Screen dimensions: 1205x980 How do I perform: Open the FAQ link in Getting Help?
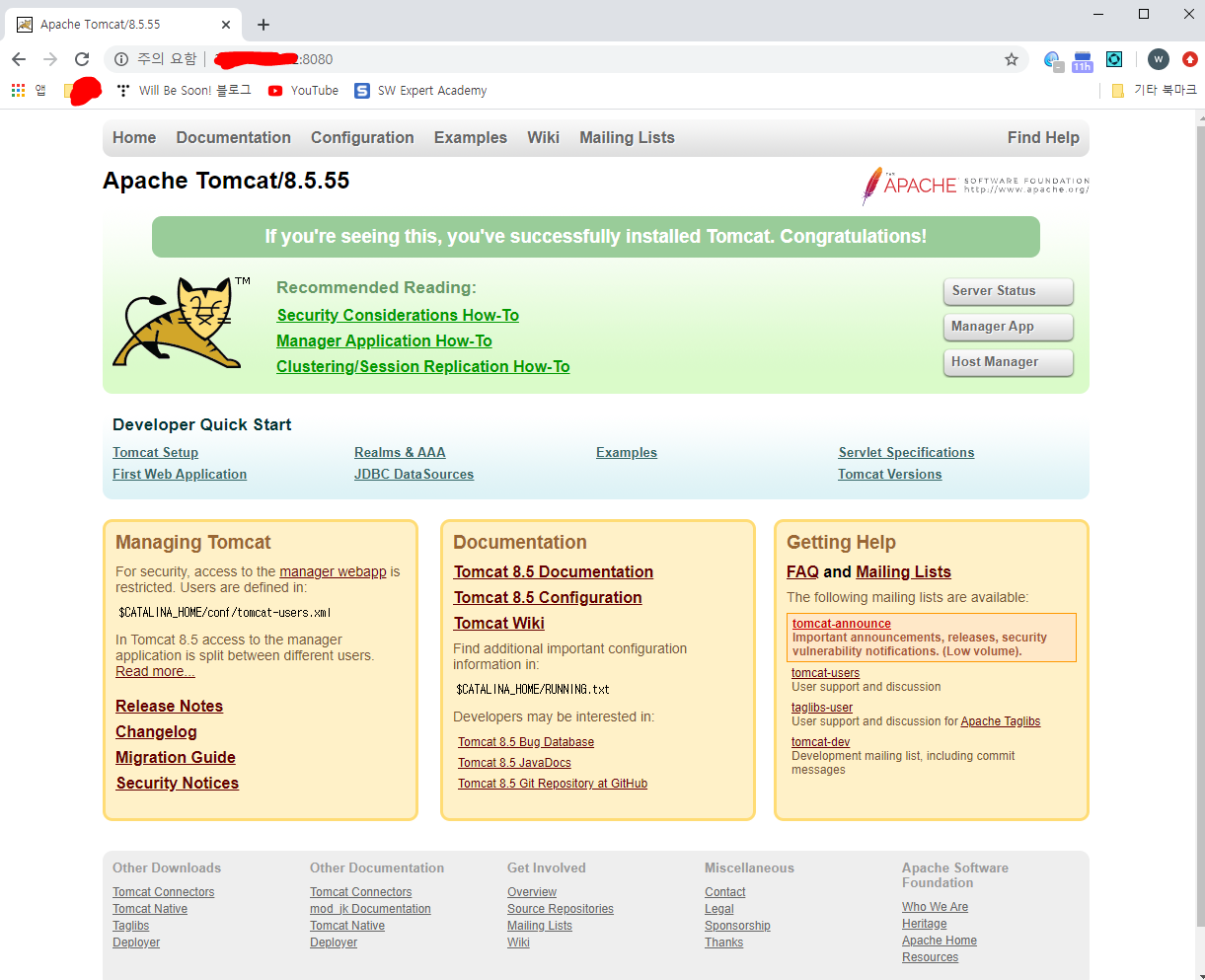pyautogui.click(x=802, y=572)
